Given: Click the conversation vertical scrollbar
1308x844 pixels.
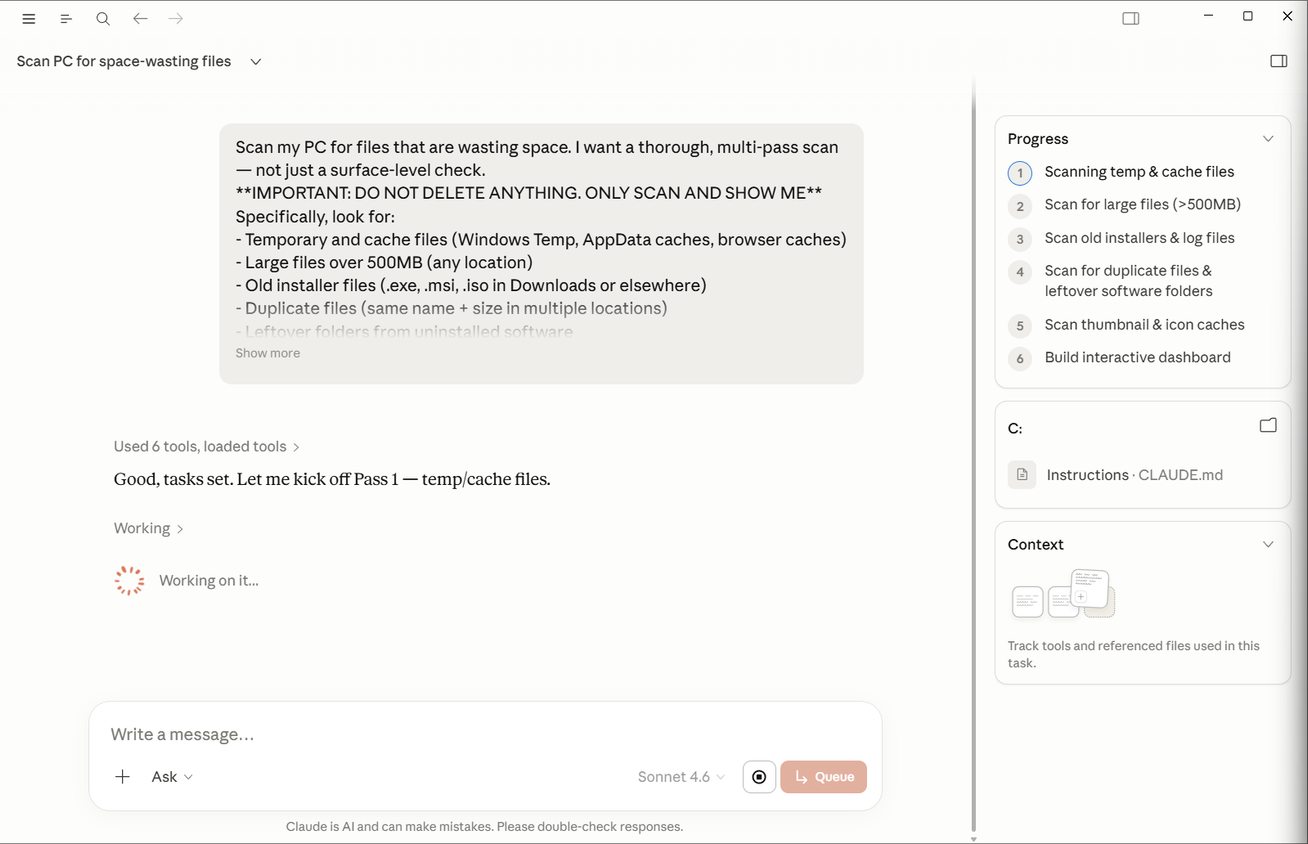Looking at the screenshot, I should (x=973, y=460).
